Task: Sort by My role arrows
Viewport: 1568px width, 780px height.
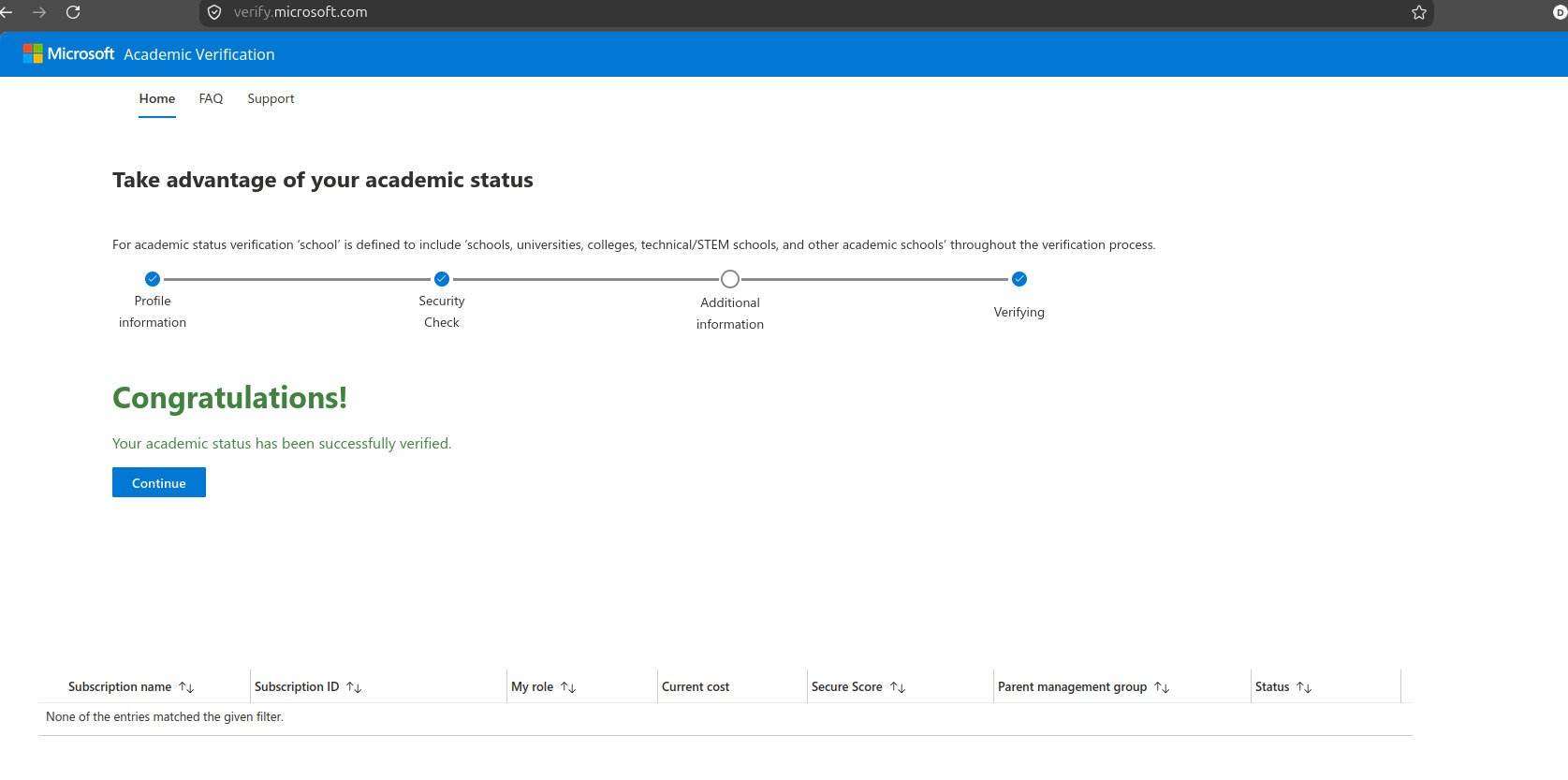Action: (x=568, y=687)
